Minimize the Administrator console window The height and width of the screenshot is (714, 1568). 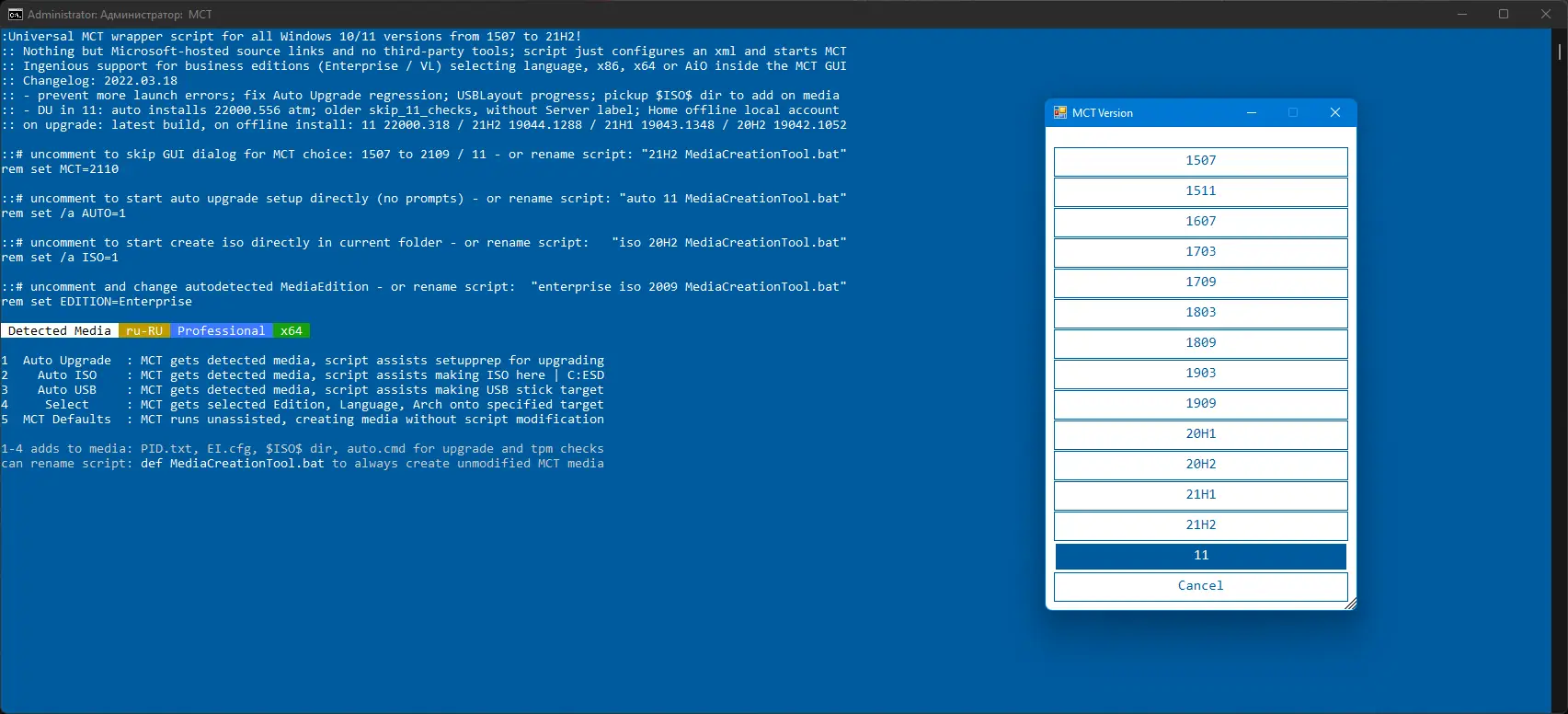pos(1462,14)
